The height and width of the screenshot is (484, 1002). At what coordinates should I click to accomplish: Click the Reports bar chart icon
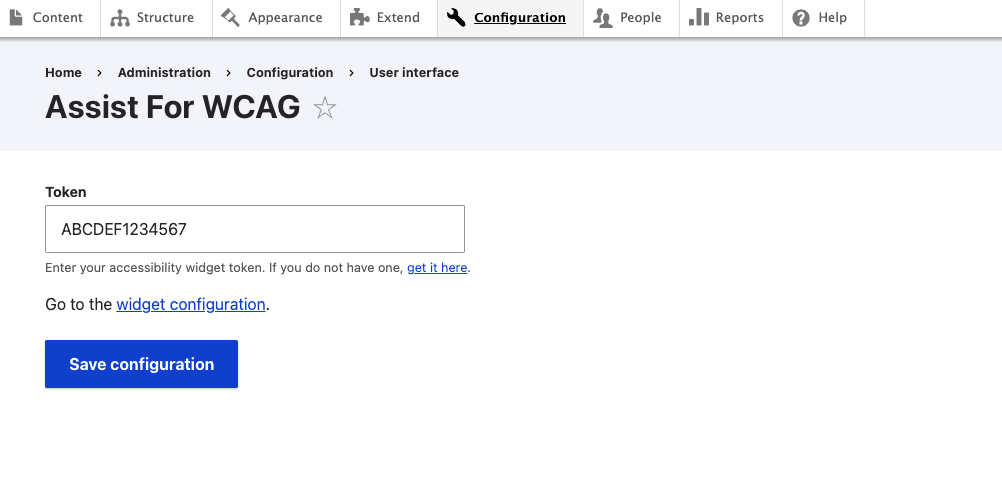[x=699, y=18]
